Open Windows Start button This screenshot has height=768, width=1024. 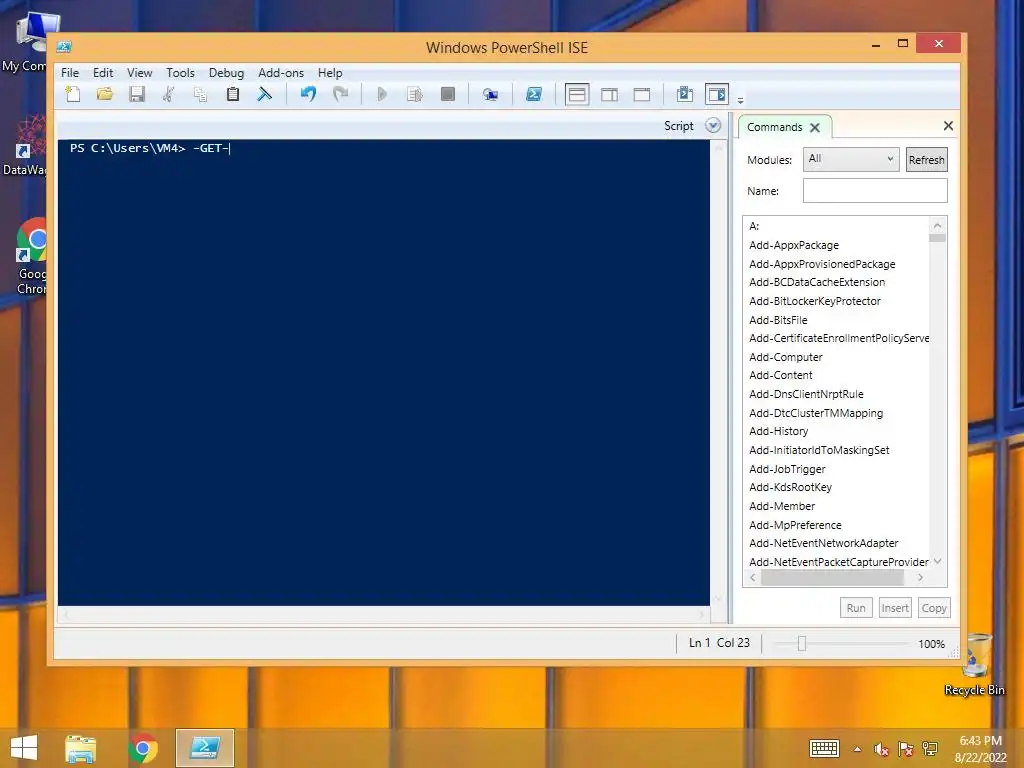(24, 748)
